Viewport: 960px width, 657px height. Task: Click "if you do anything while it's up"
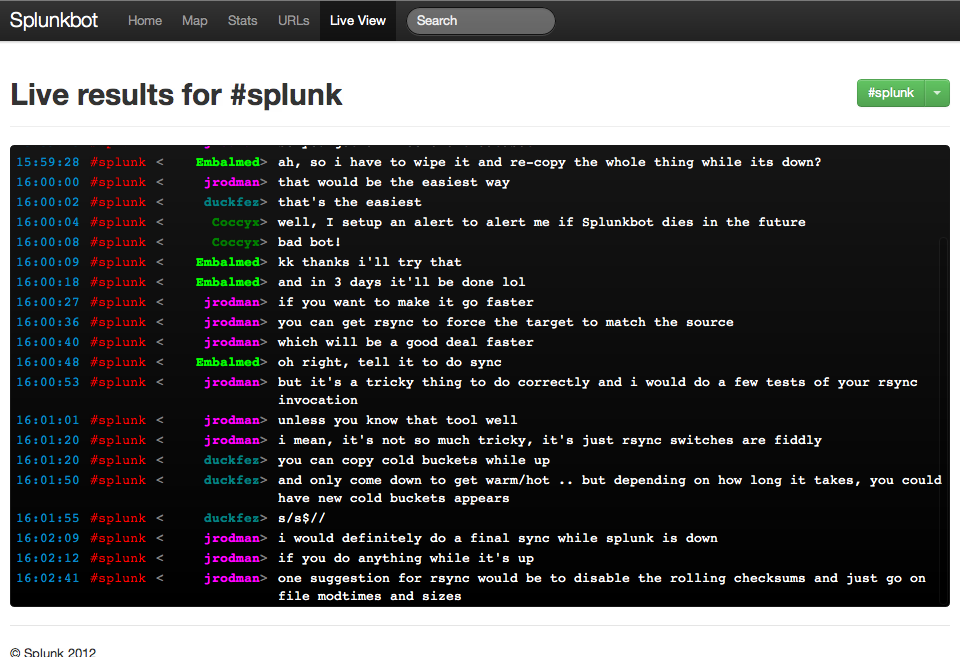(x=406, y=558)
